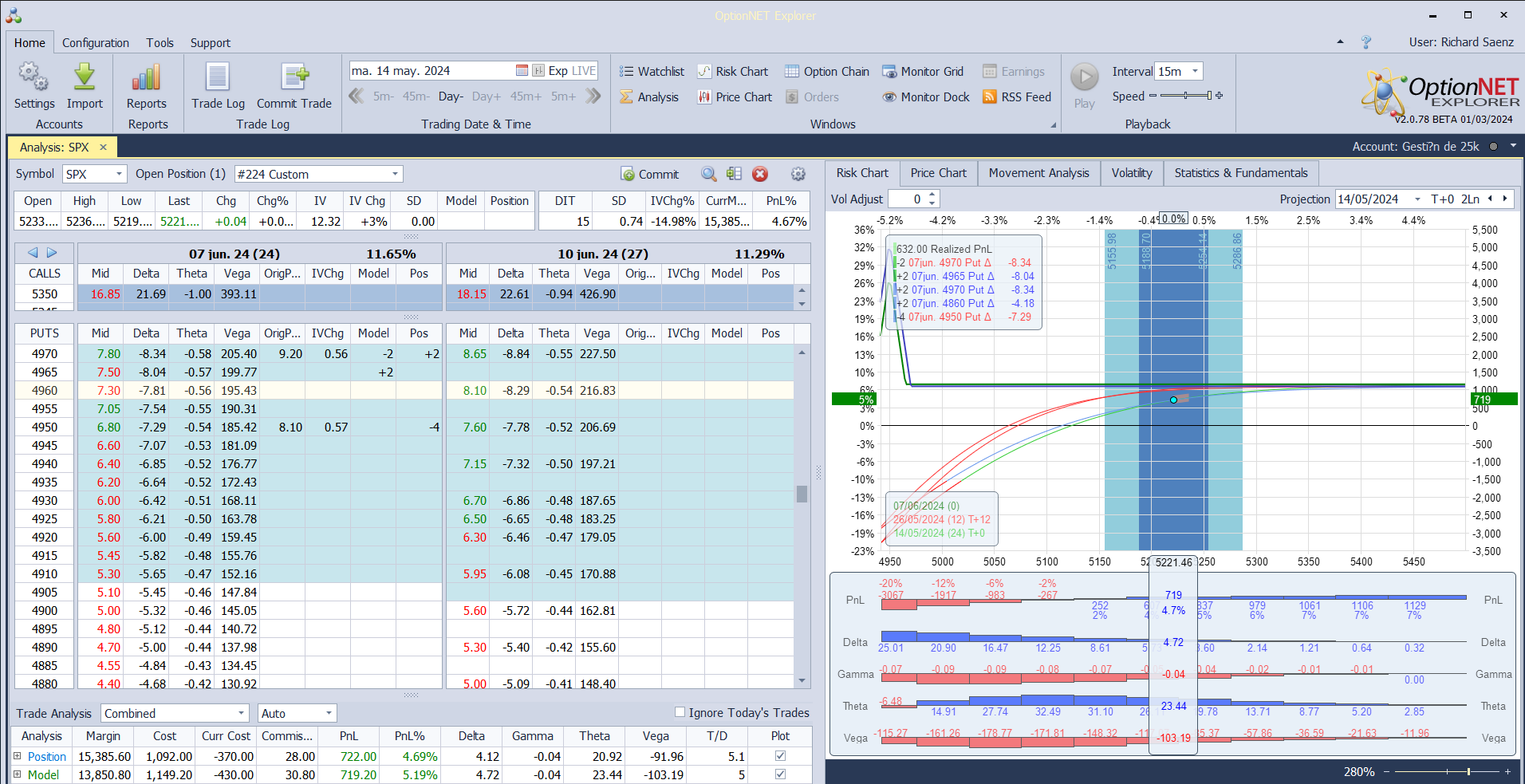Image resolution: width=1525 pixels, height=784 pixels.
Task: Open the Settings gears icon
Action: pos(34,77)
